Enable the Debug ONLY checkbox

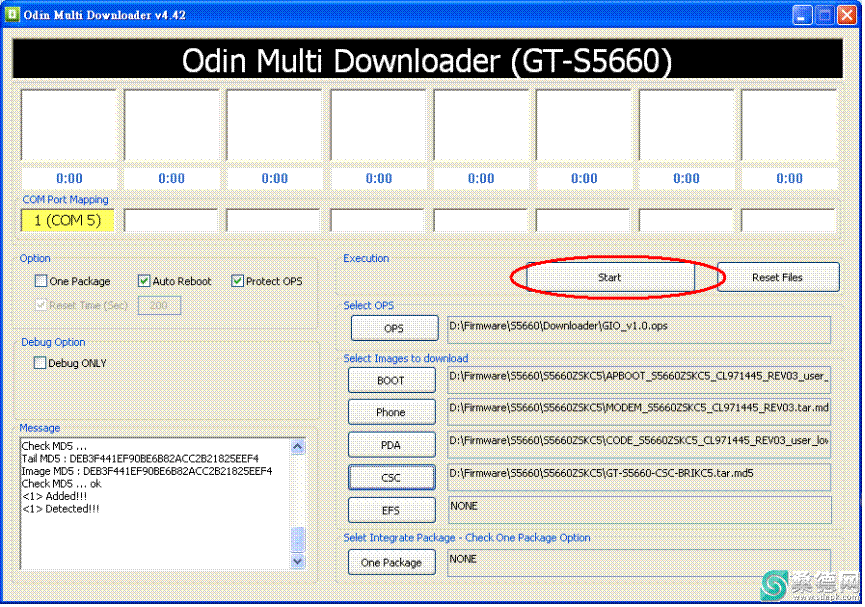tap(40, 363)
